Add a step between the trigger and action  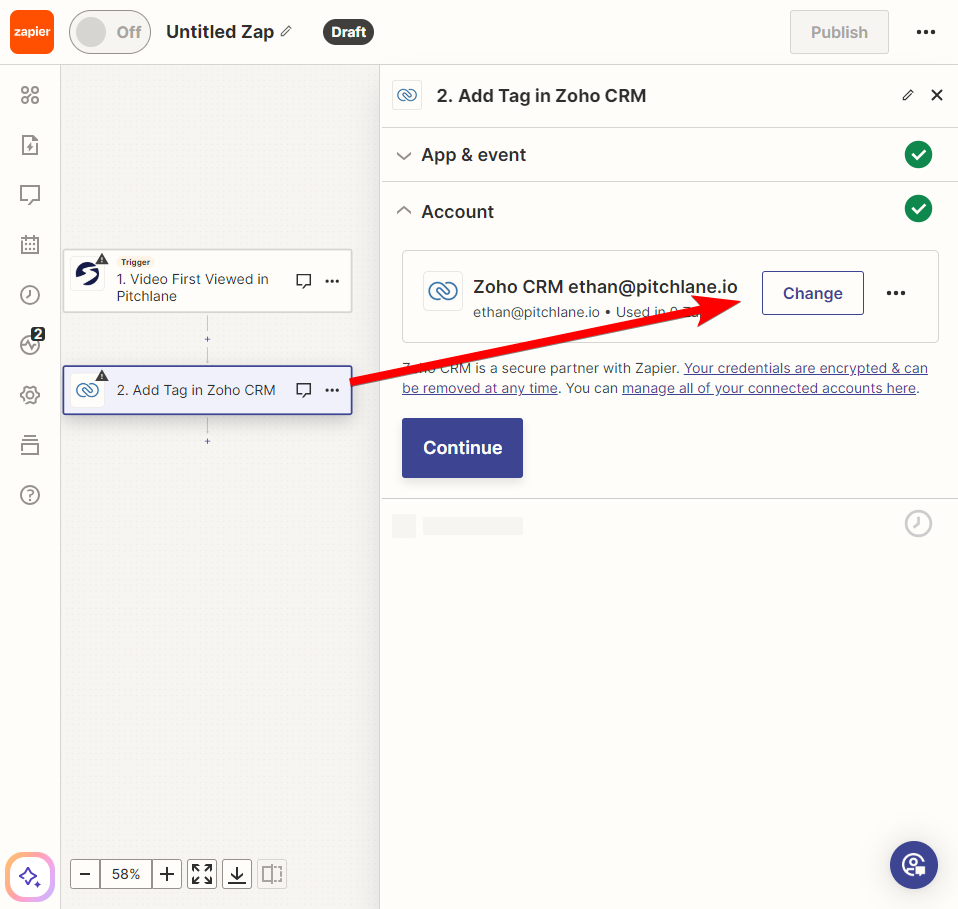click(207, 339)
